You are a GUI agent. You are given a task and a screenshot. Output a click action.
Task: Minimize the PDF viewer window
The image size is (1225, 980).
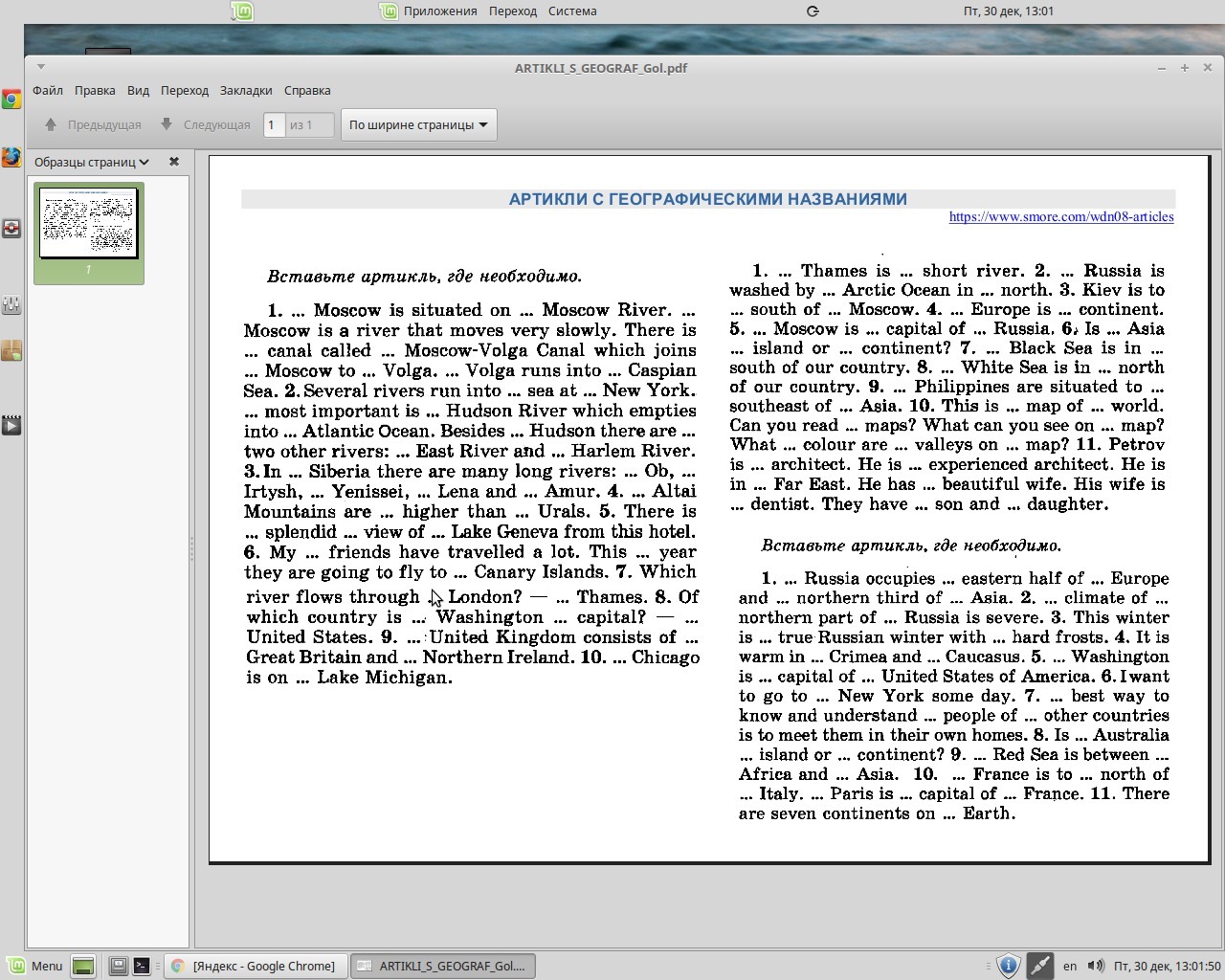pos(1162,68)
